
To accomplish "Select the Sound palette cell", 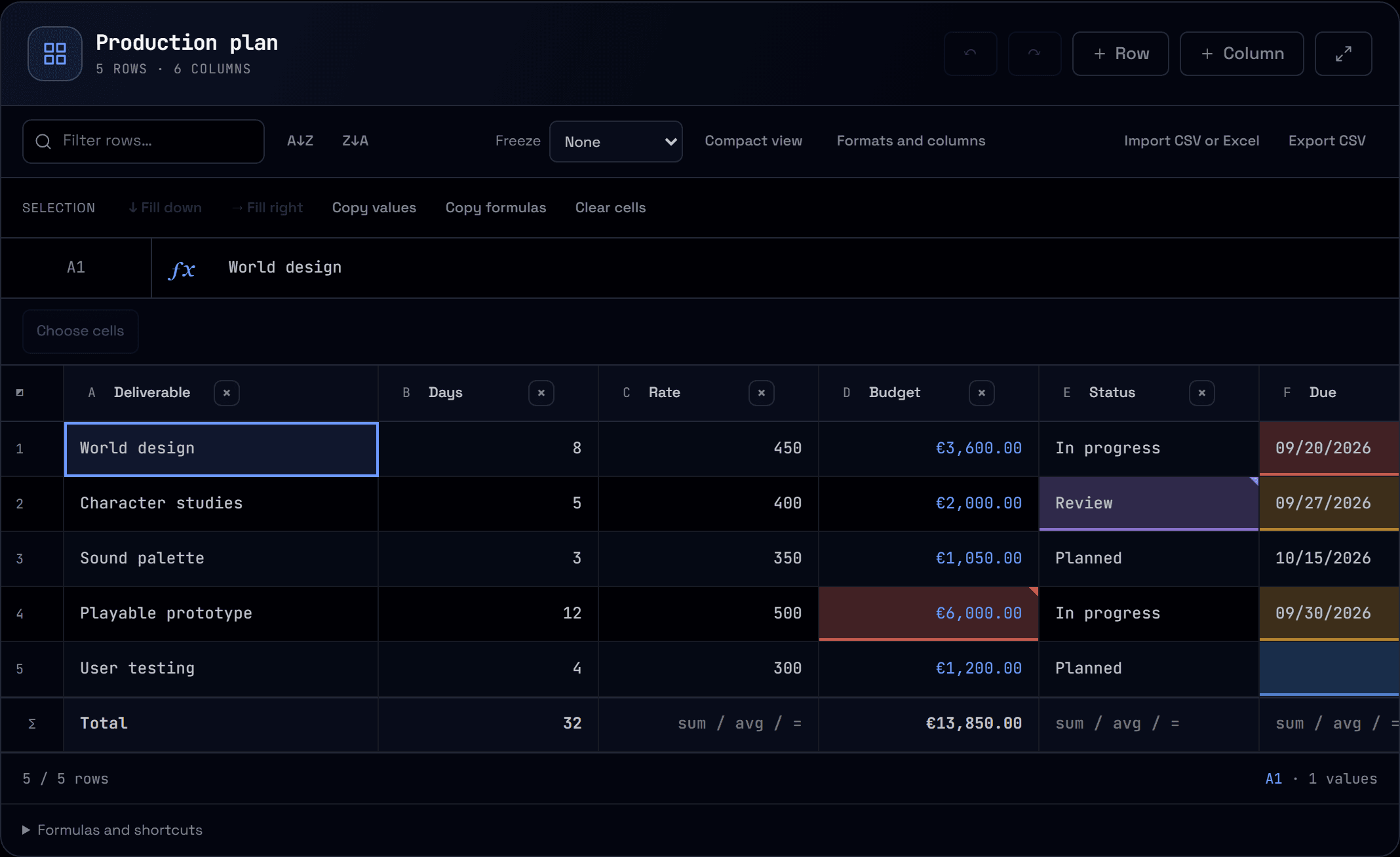I will 221,559.
